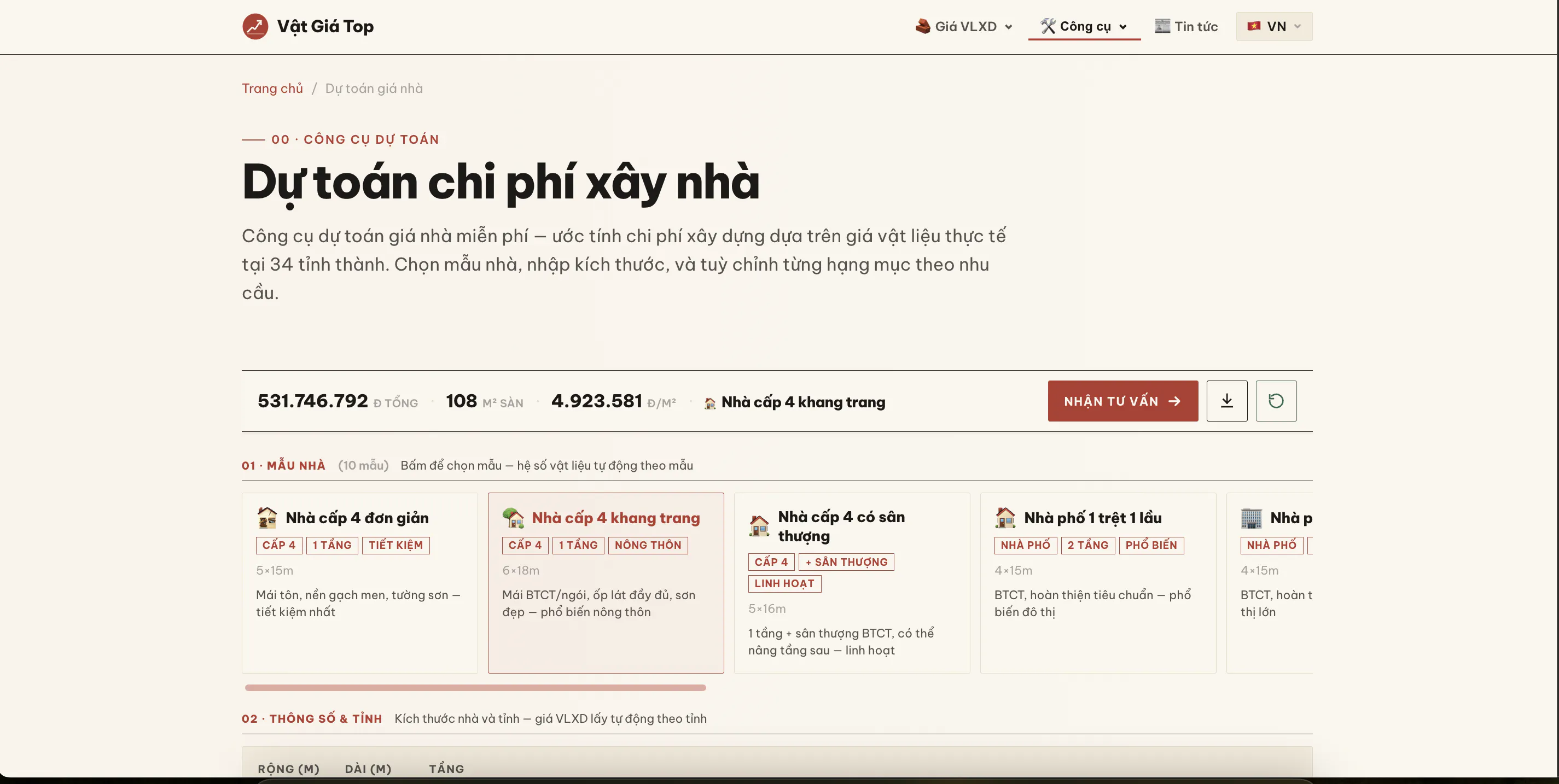Select the Nhà phố 1 trệt 1 lầu template
The width and height of the screenshot is (1559, 784).
point(1098,583)
